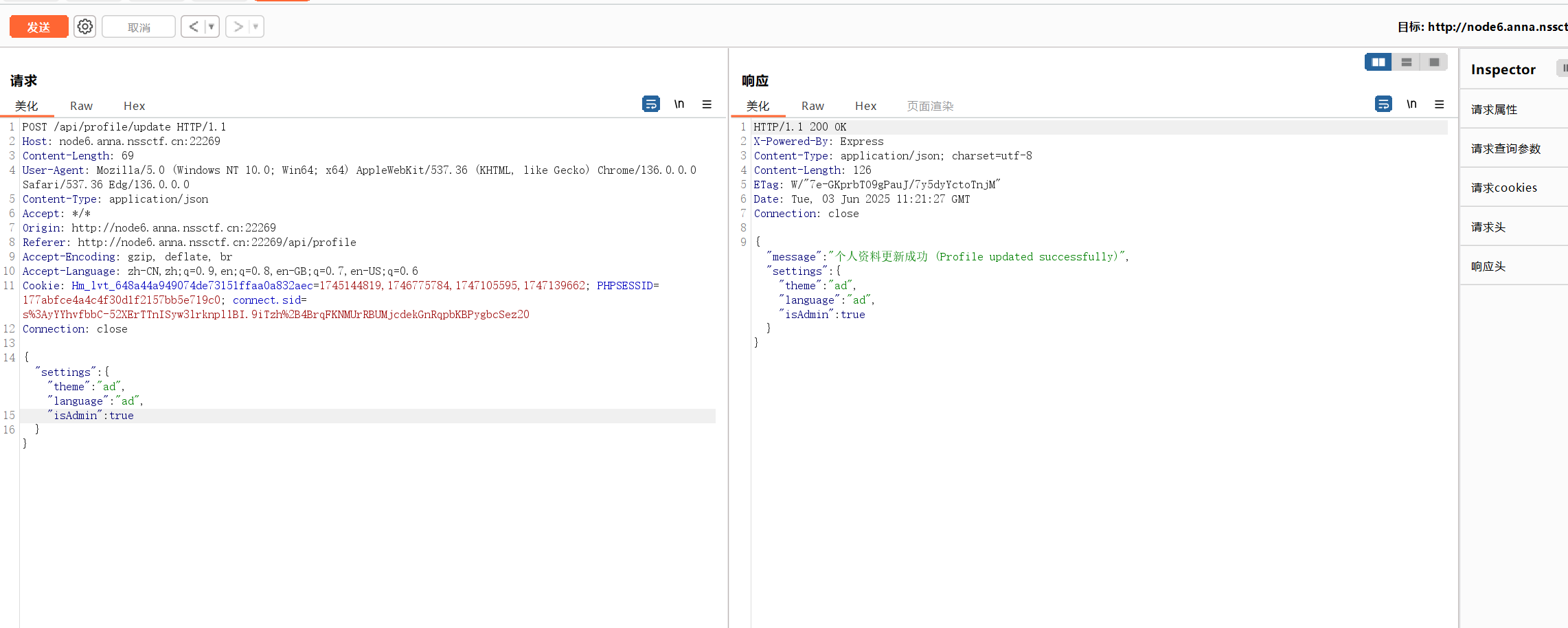Click the 取消 cancel button
The image size is (1568, 628).
tap(139, 27)
